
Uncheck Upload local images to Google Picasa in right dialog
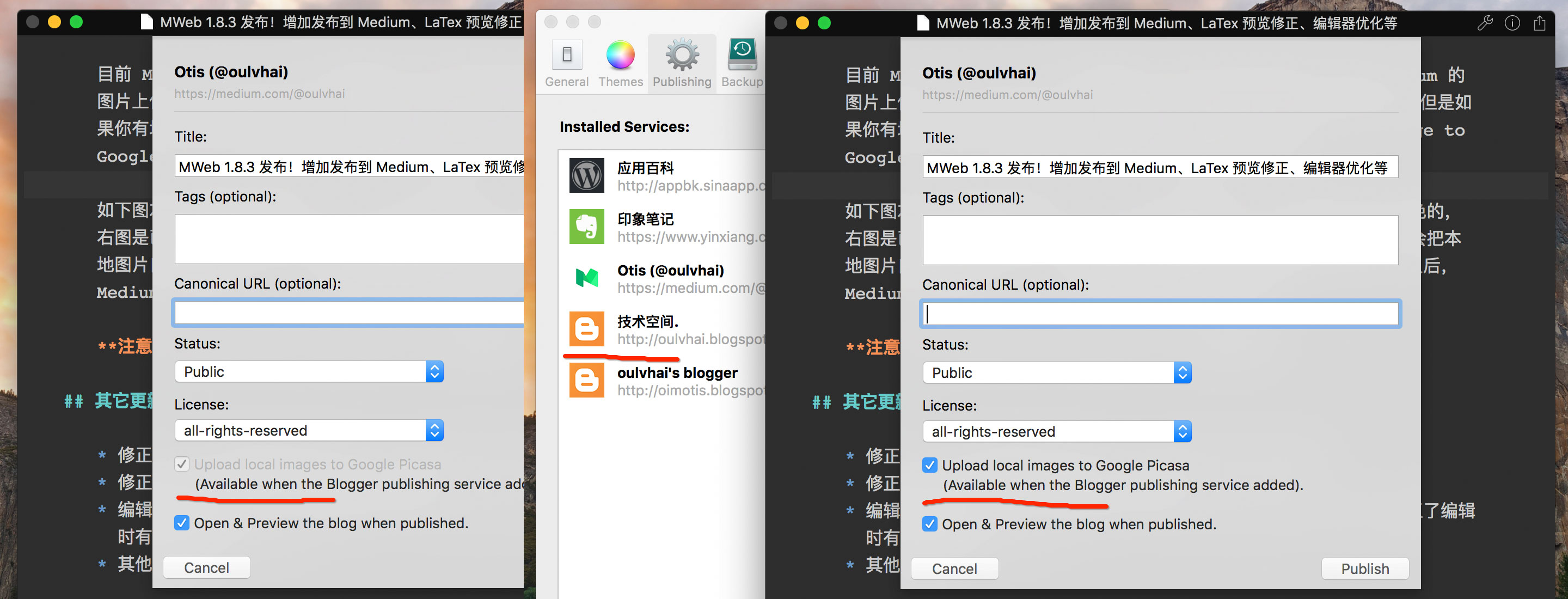pyautogui.click(x=929, y=466)
